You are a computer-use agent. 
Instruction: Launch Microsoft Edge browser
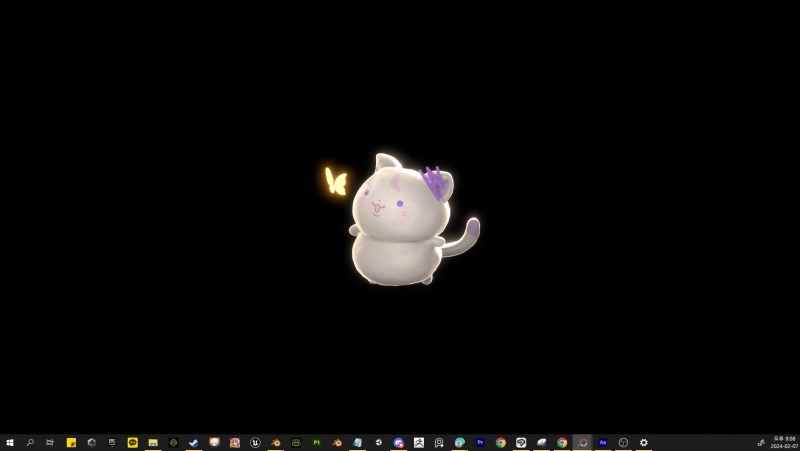[x=460, y=442]
